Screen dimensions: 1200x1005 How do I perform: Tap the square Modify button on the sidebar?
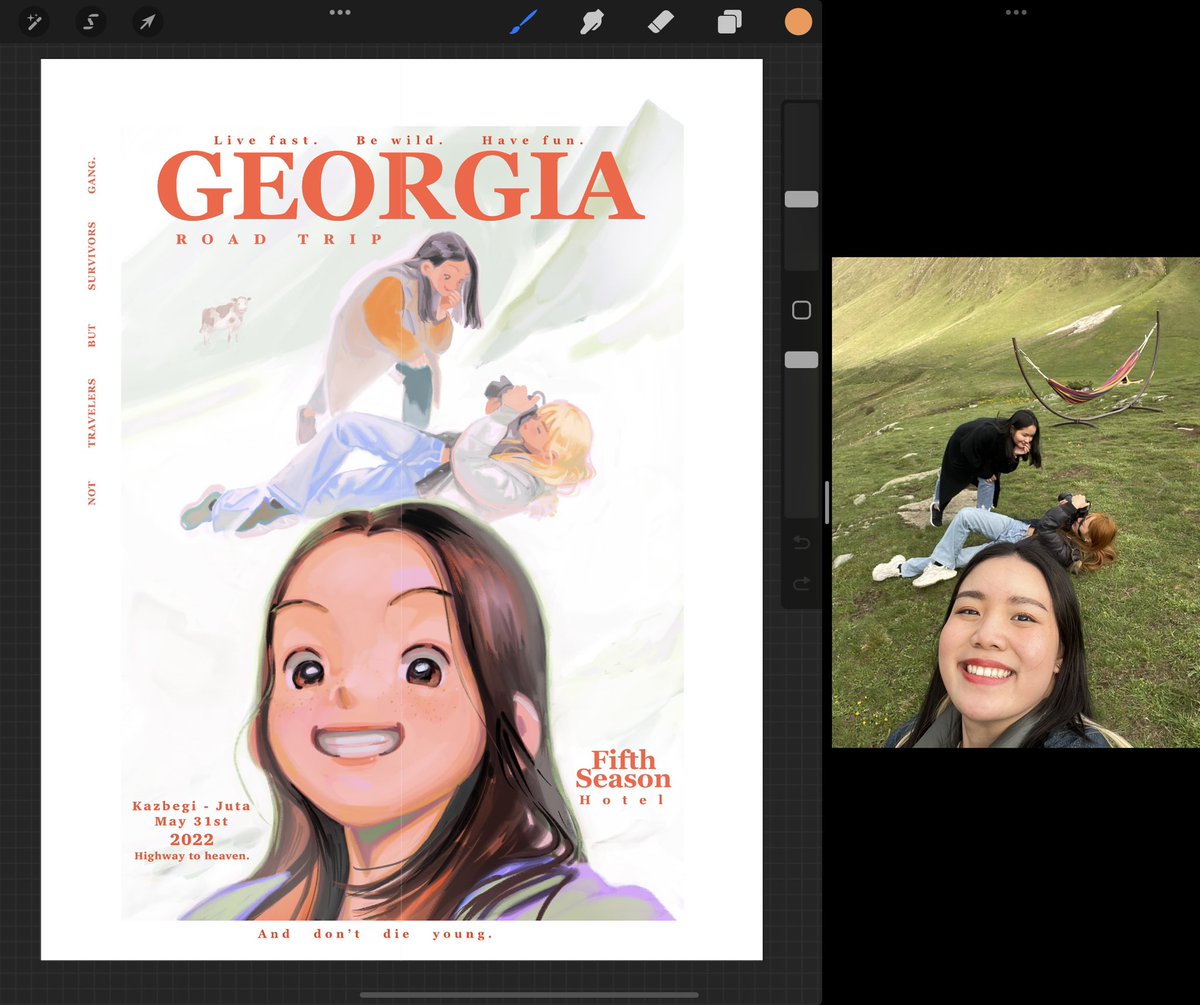[x=800, y=311]
